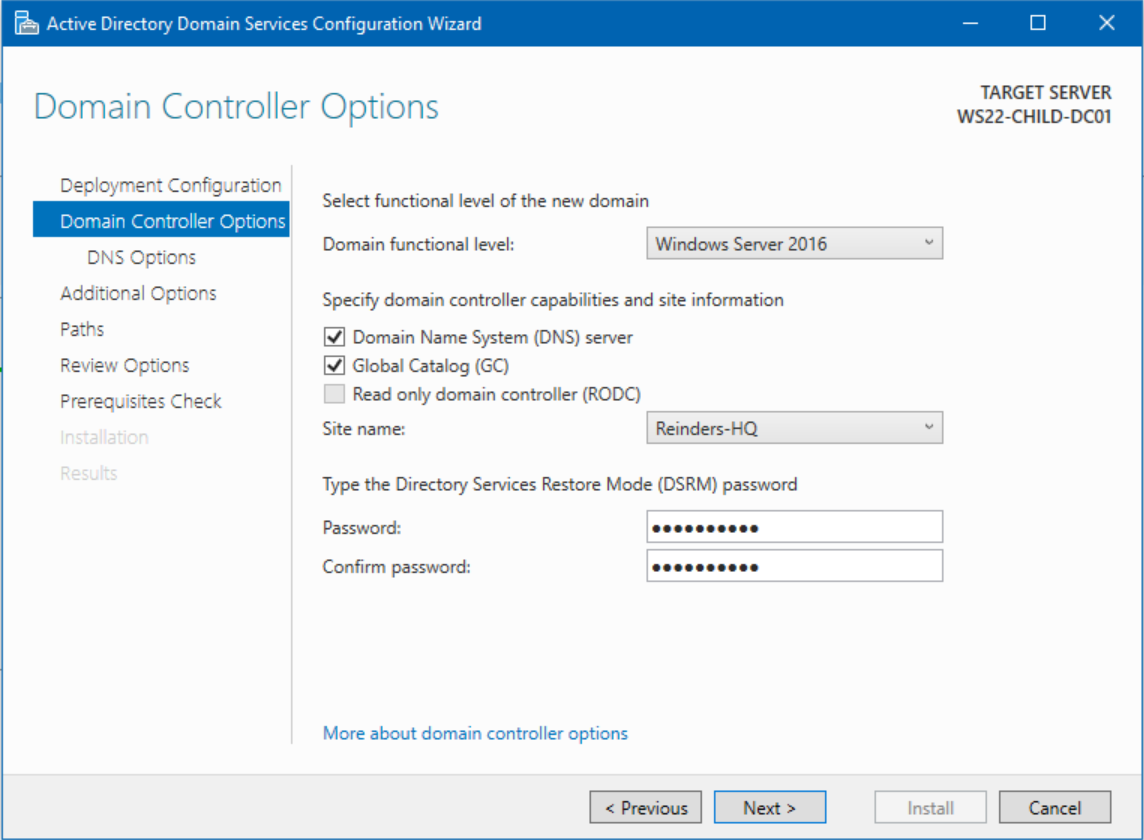Click the Next button
This screenshot has height=840, width=1144.
[x=769, y=807]
